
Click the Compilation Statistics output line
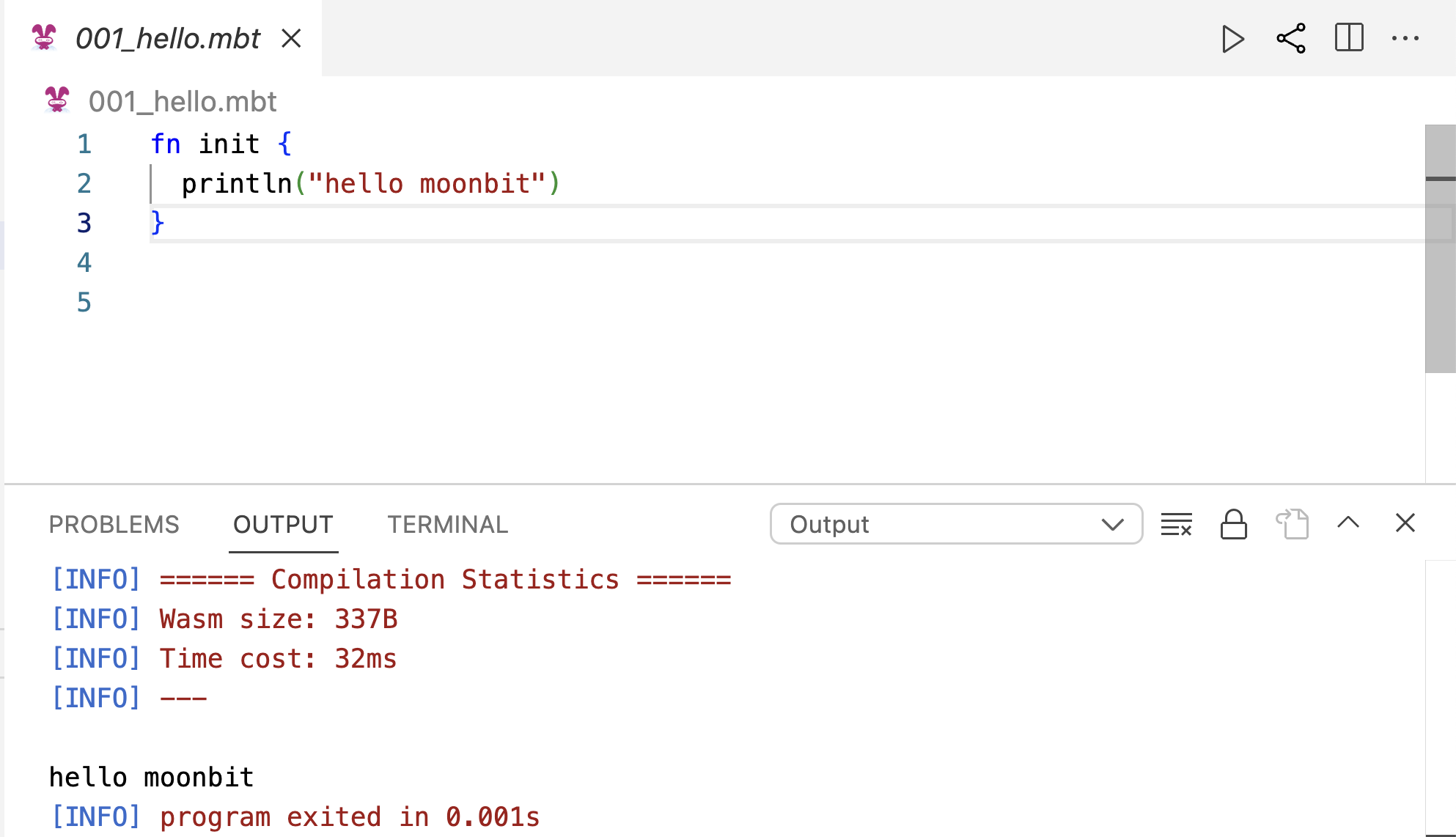point(391,580)
